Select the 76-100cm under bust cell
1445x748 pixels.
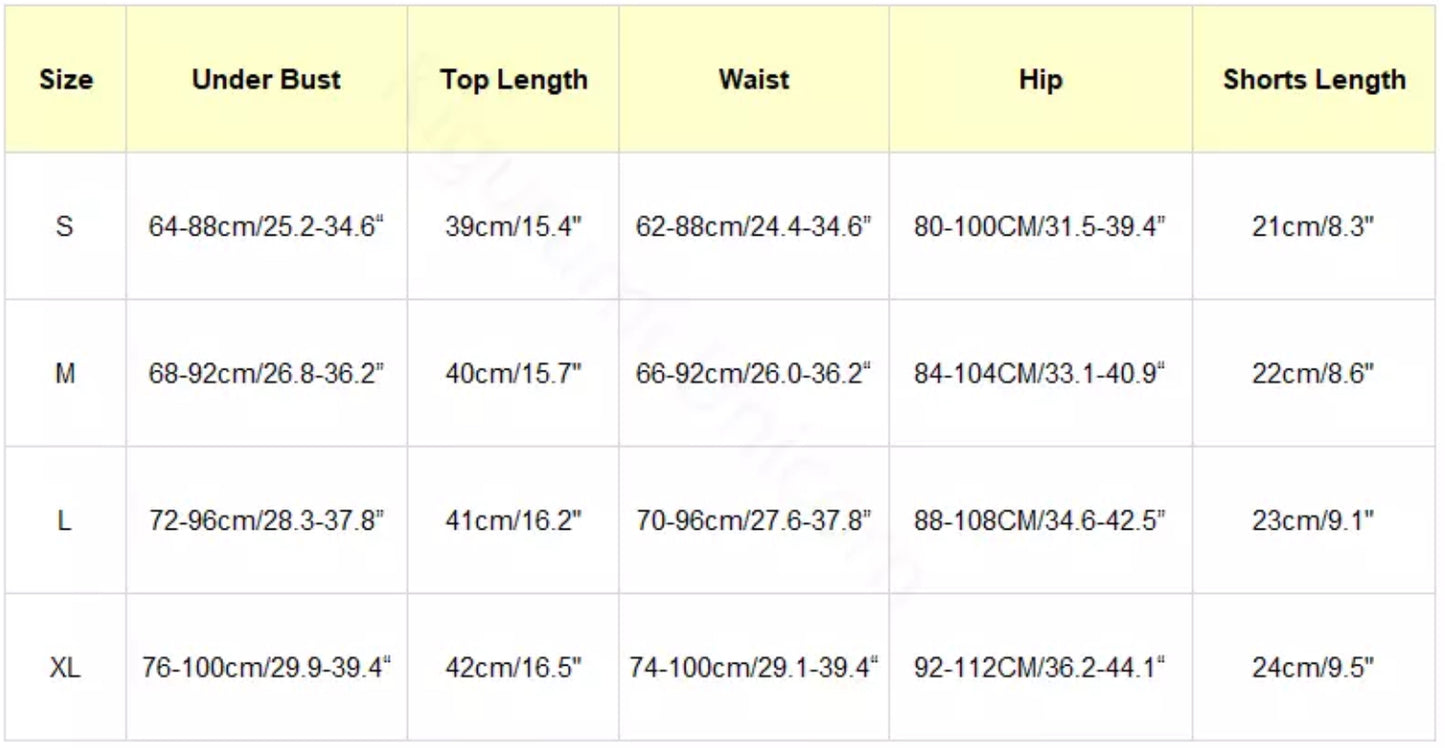(x=266, y=668)
